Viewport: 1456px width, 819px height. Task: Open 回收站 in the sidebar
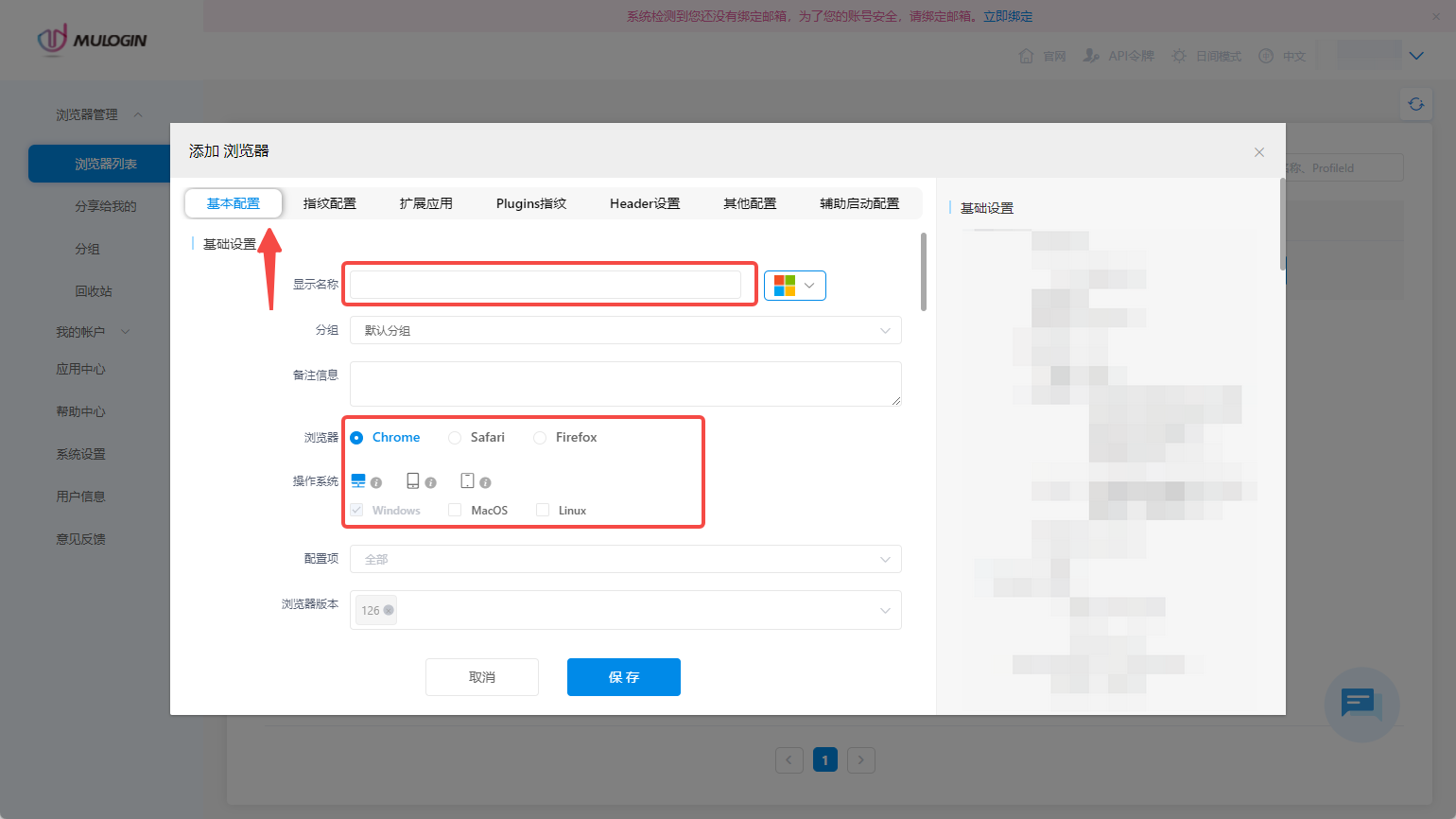94,291
